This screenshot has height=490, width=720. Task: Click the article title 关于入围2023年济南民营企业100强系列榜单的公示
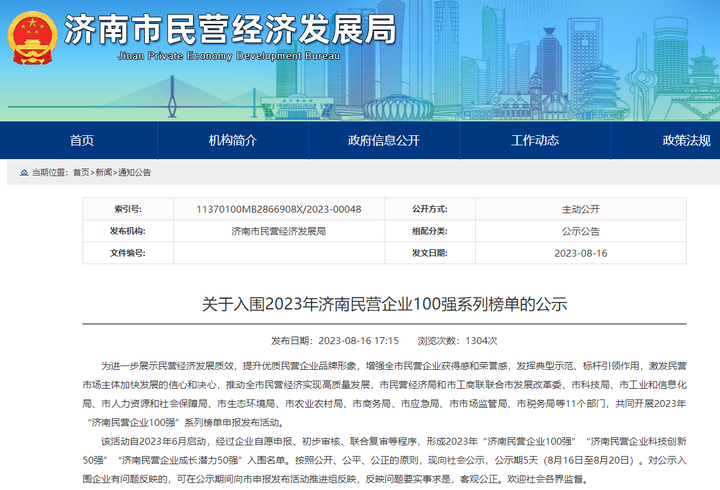pos(384,304)
